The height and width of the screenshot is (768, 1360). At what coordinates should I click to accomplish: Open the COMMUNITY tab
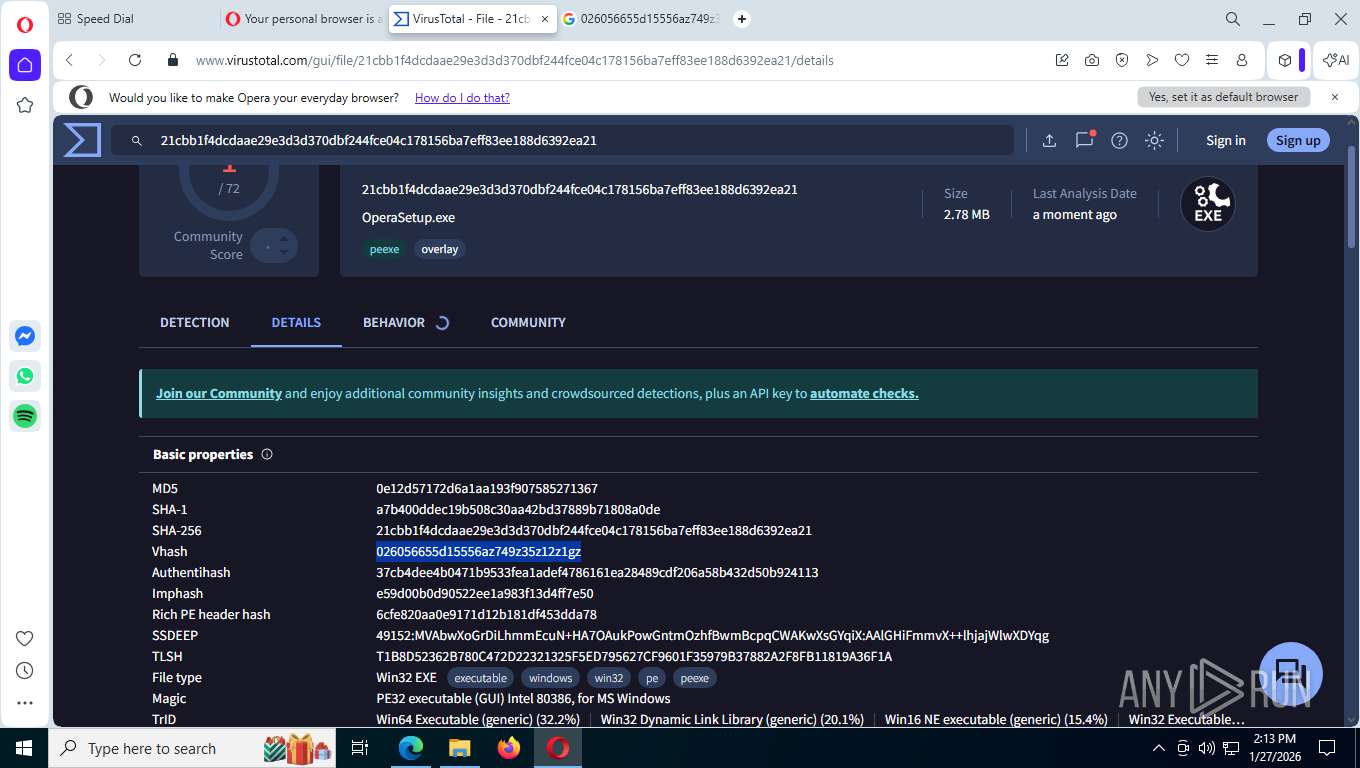point(528,322)
